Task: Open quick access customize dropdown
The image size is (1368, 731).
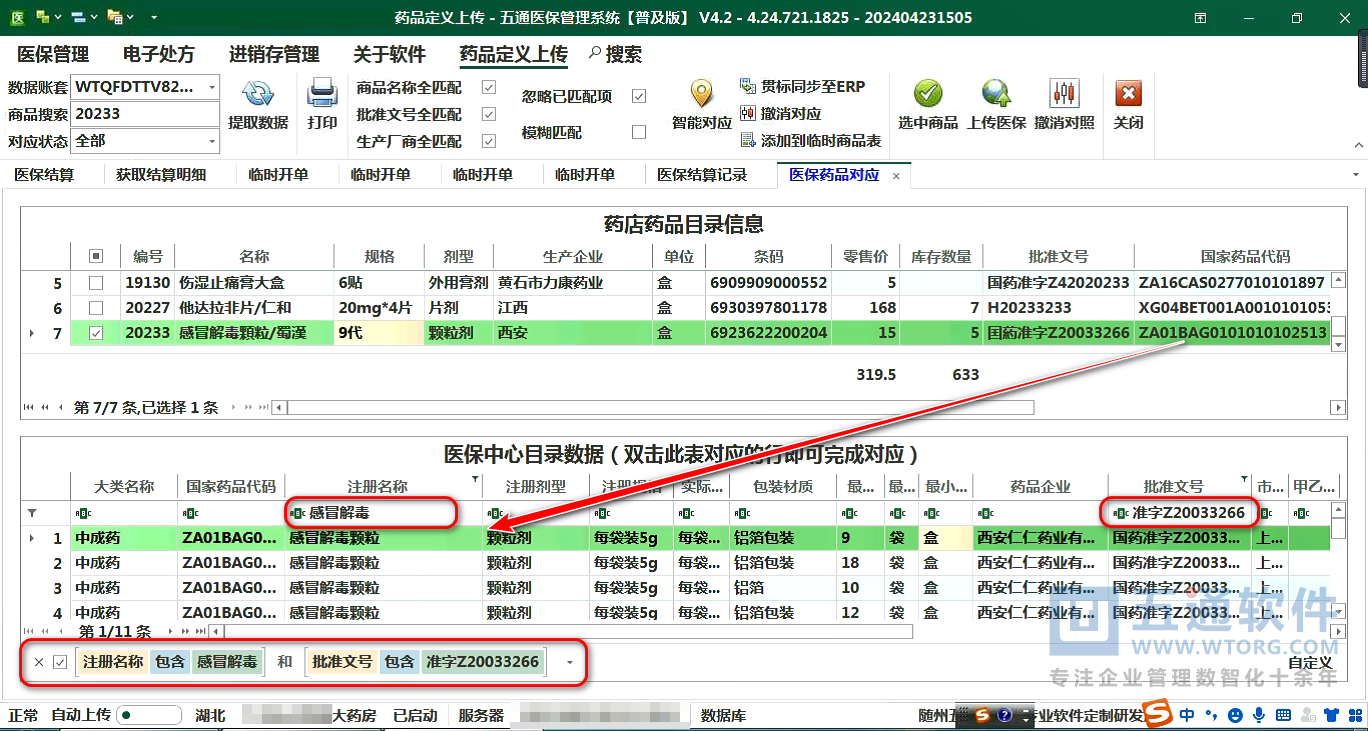Action: click(x=154, y=17)
